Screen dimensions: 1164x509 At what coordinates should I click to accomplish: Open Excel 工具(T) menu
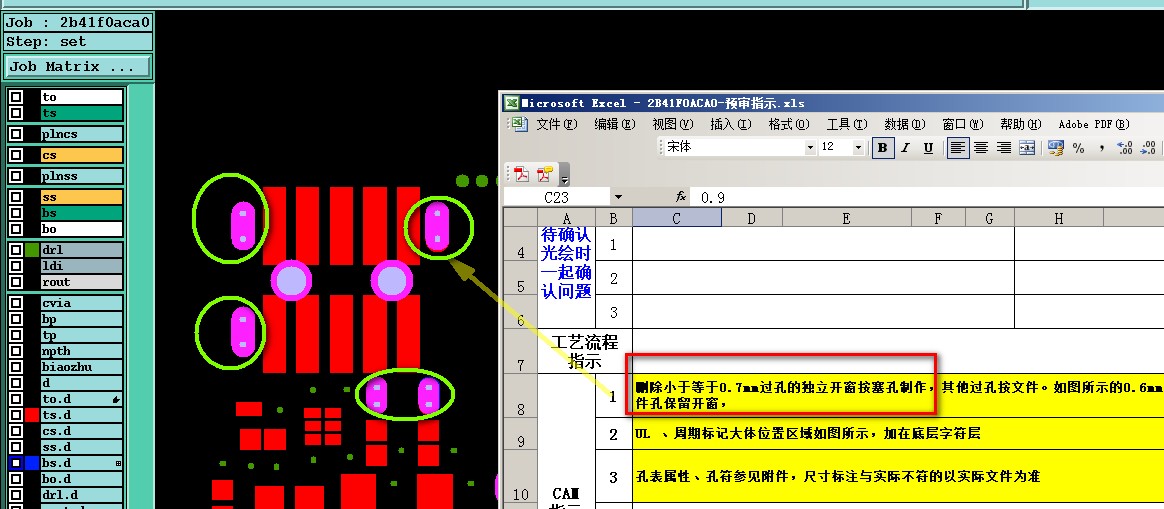[x=847, y=125]
